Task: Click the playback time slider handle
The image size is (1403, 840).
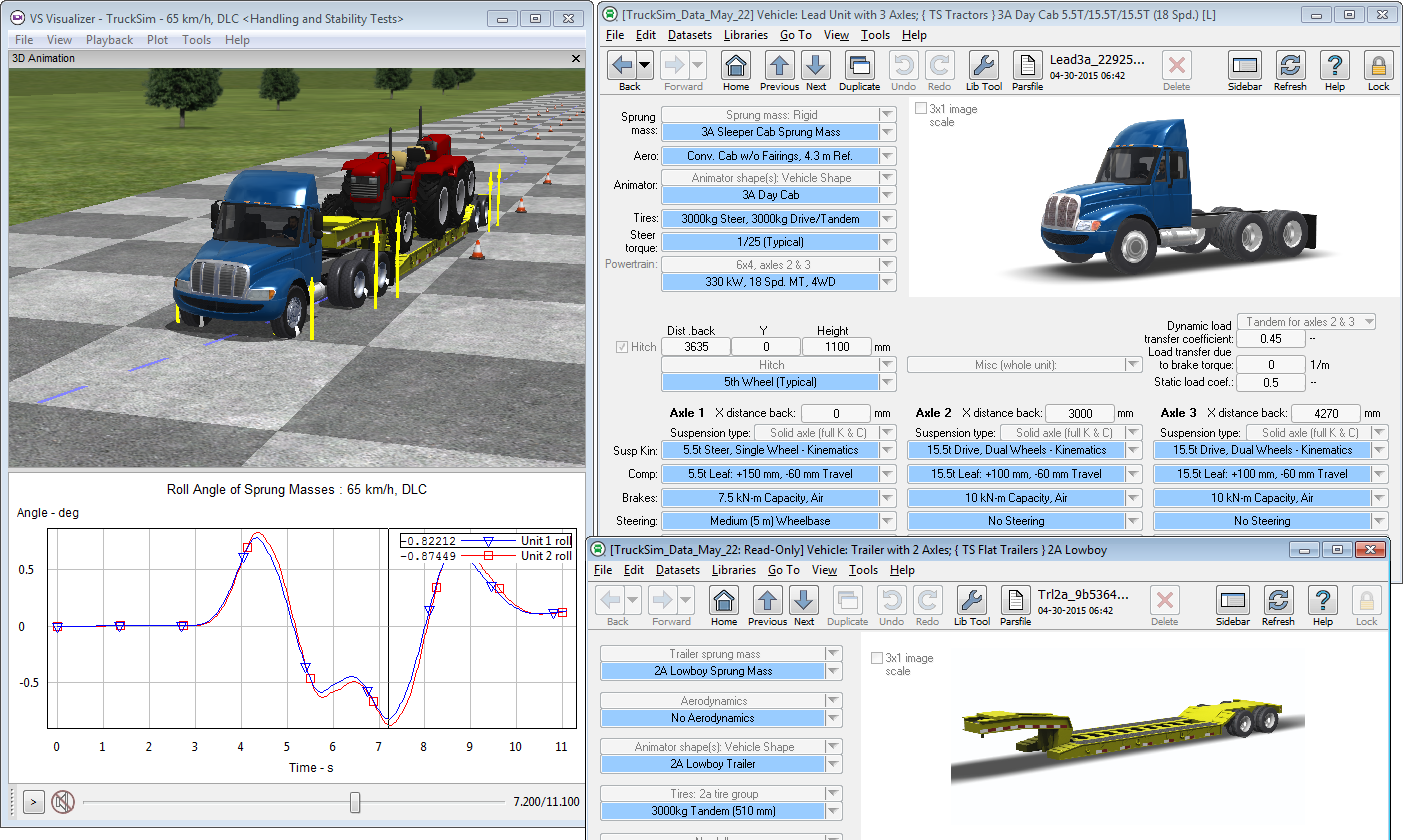Action: tap(355, 802)
